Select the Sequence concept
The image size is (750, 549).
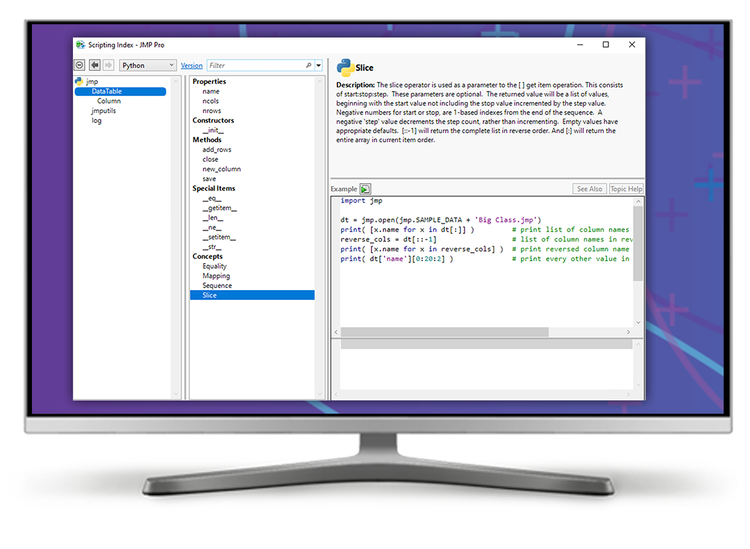217,285
